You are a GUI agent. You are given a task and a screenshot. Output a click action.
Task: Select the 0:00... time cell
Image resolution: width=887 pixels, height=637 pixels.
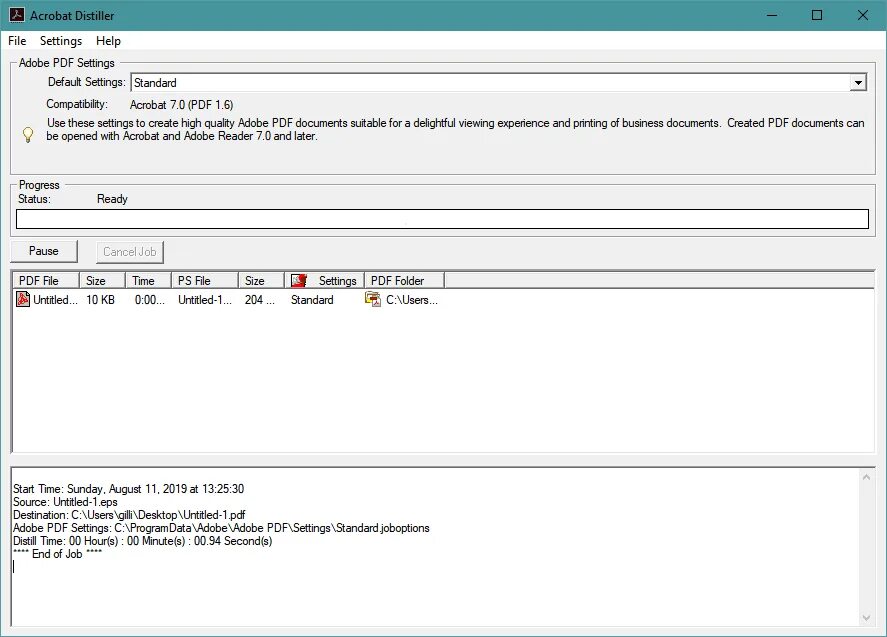coord(149,300)
